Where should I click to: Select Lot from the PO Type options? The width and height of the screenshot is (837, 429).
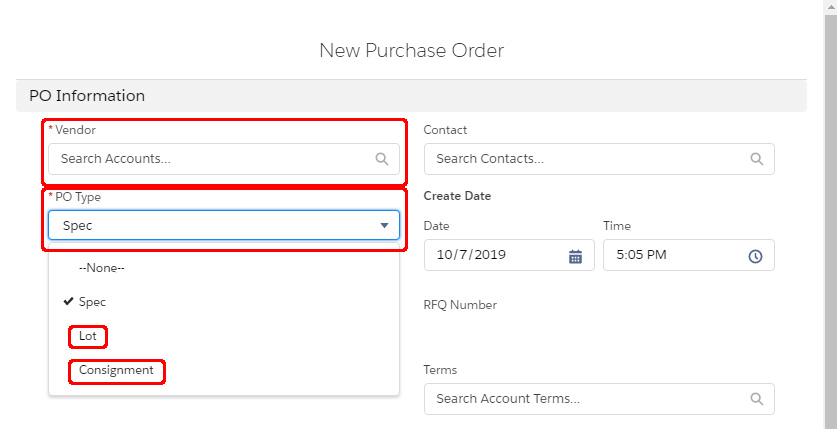click(88, 337)
